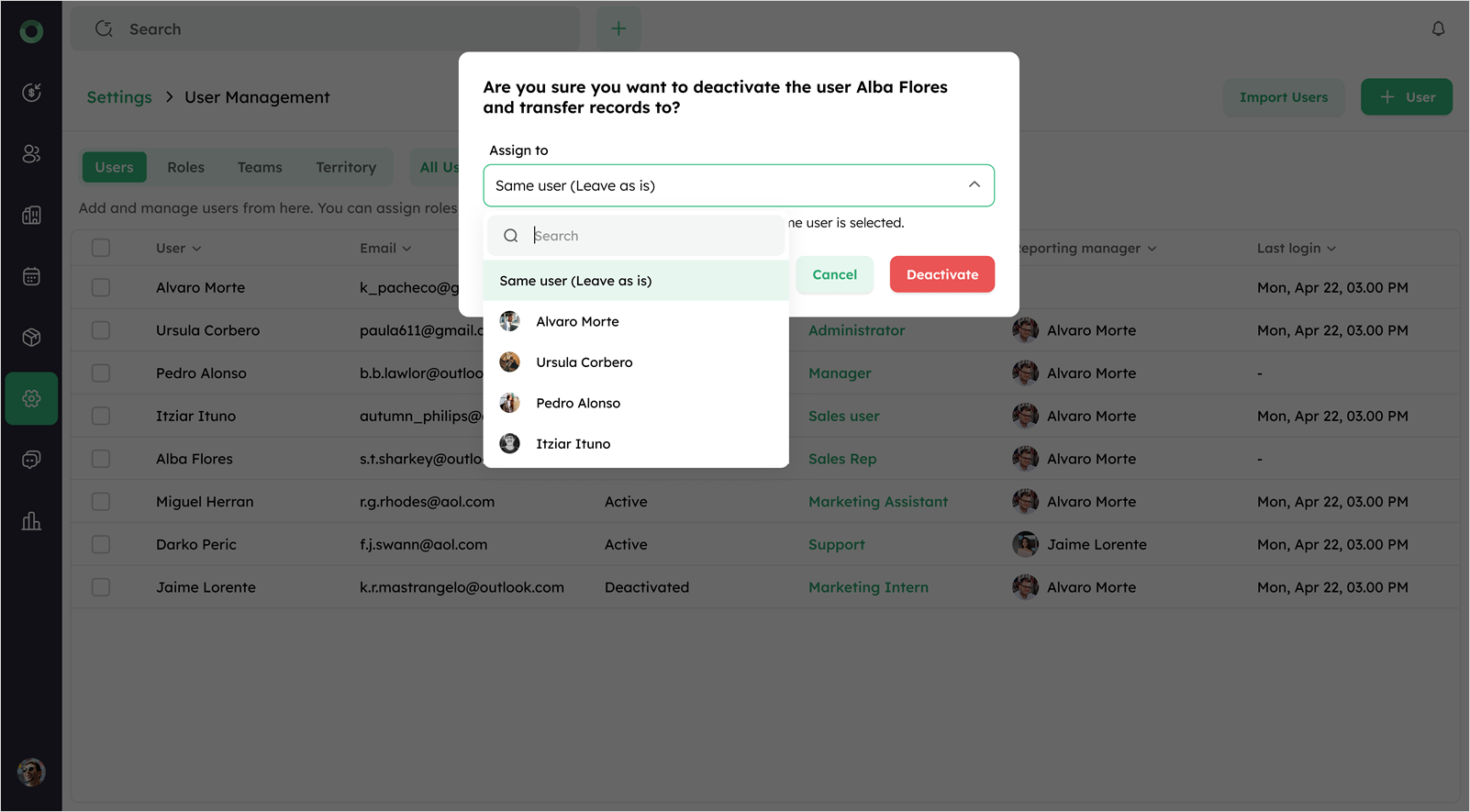1470x812 pixels.
Task: Toggle the select-all header checkbox
Action: (x=101, y=248)
